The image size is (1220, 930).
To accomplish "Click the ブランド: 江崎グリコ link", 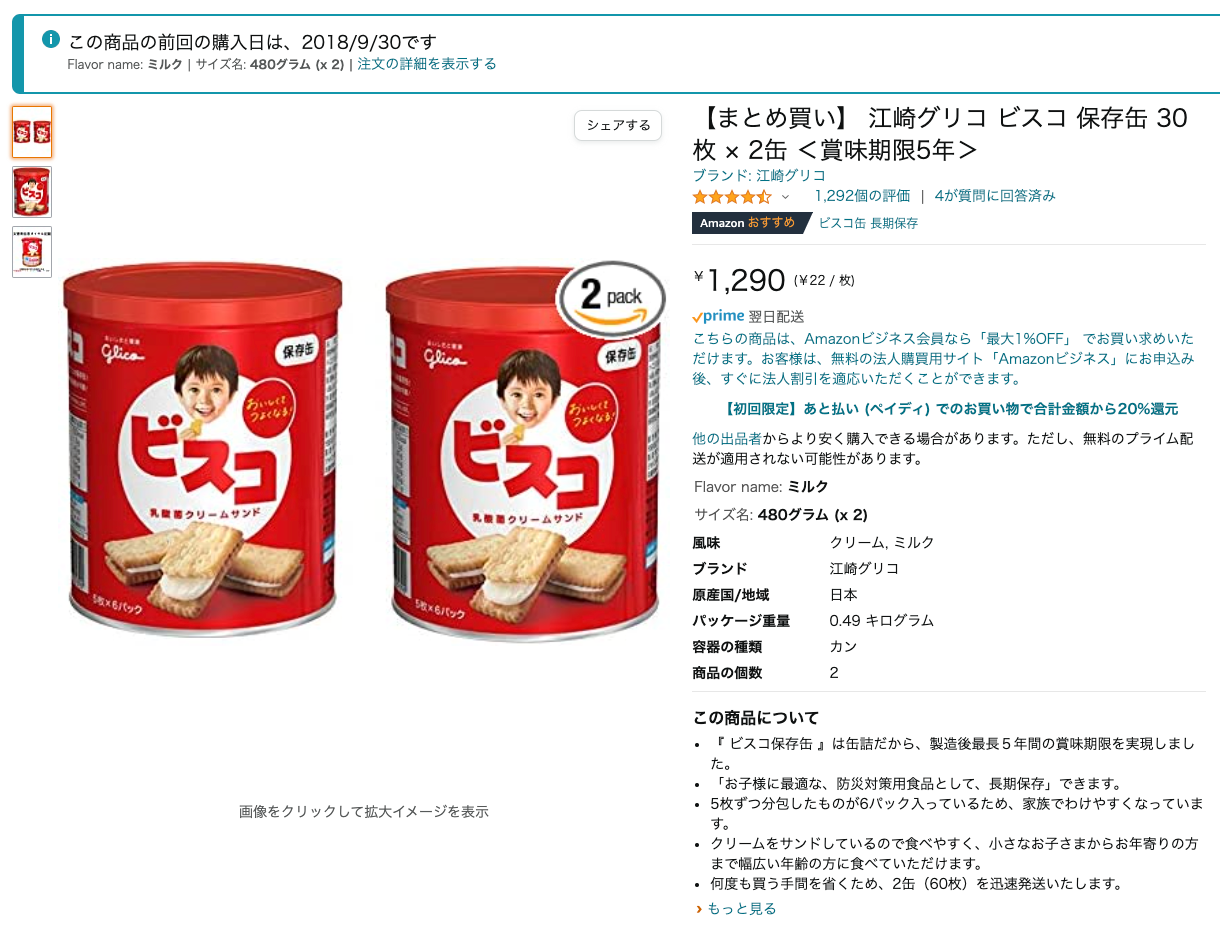I will point(759,175).
